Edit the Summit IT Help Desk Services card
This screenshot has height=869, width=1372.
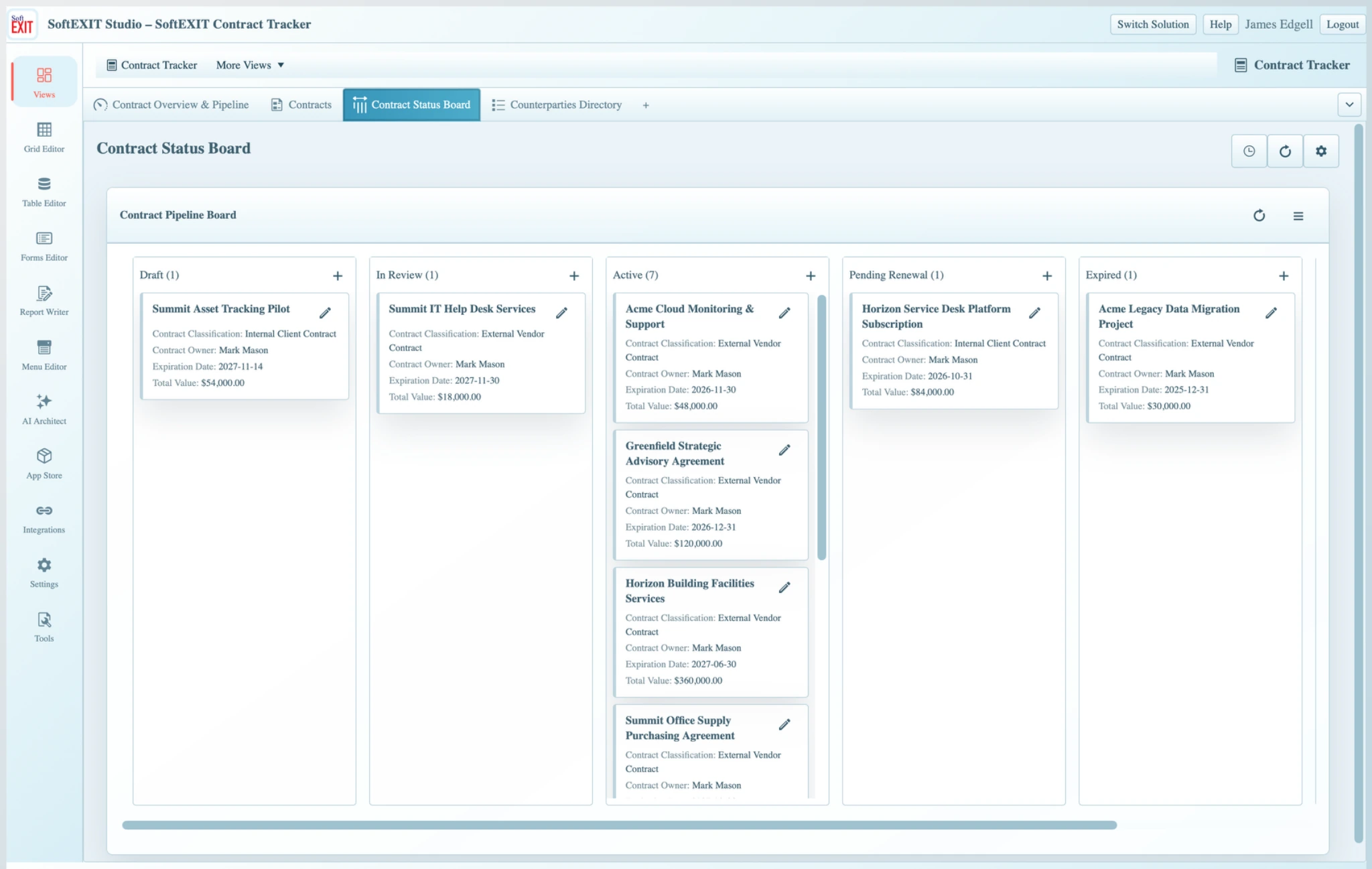[x=561, y=313]
